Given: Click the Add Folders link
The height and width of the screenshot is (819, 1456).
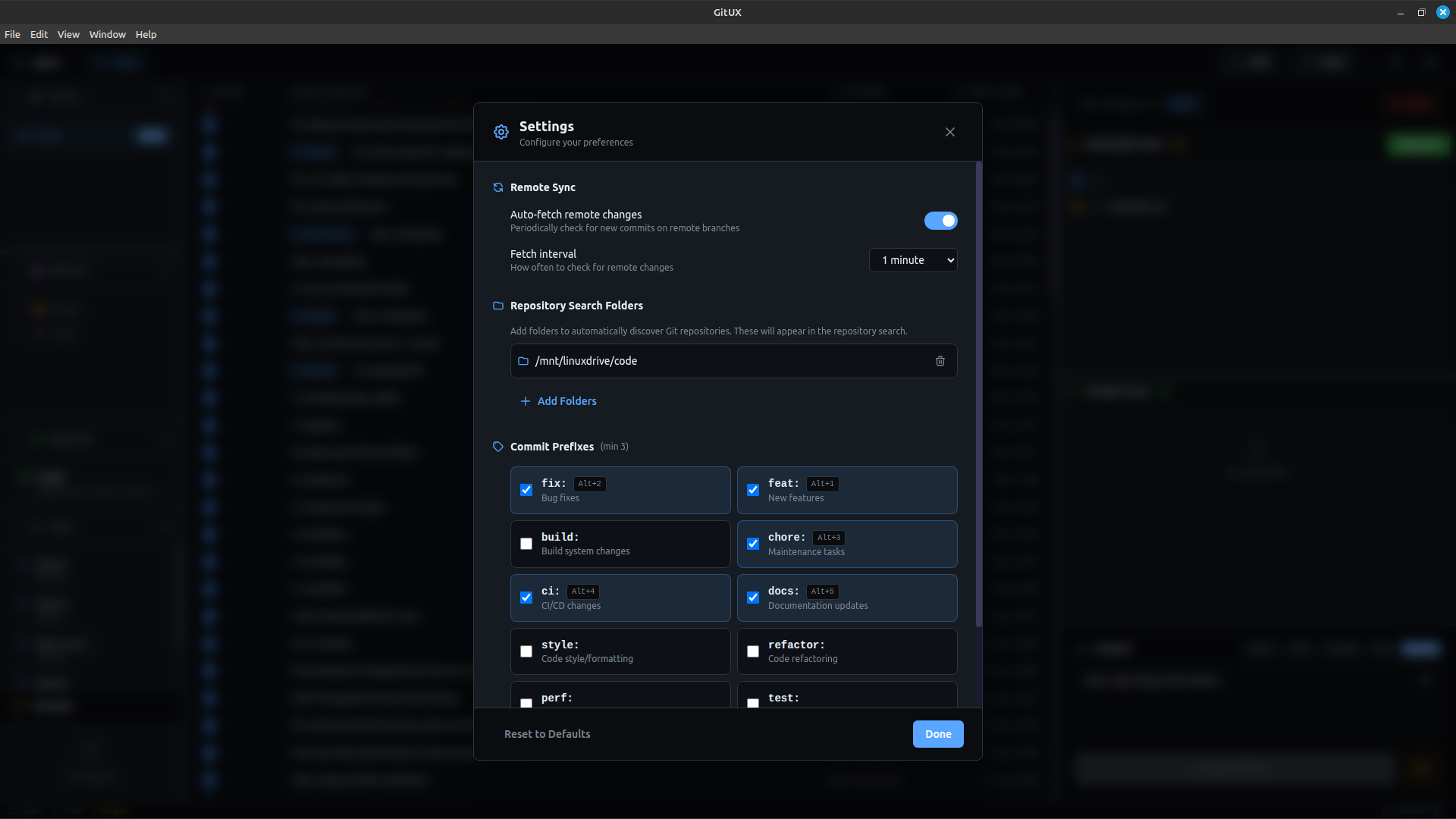Looking at the screenshot, I should (566, 401).
